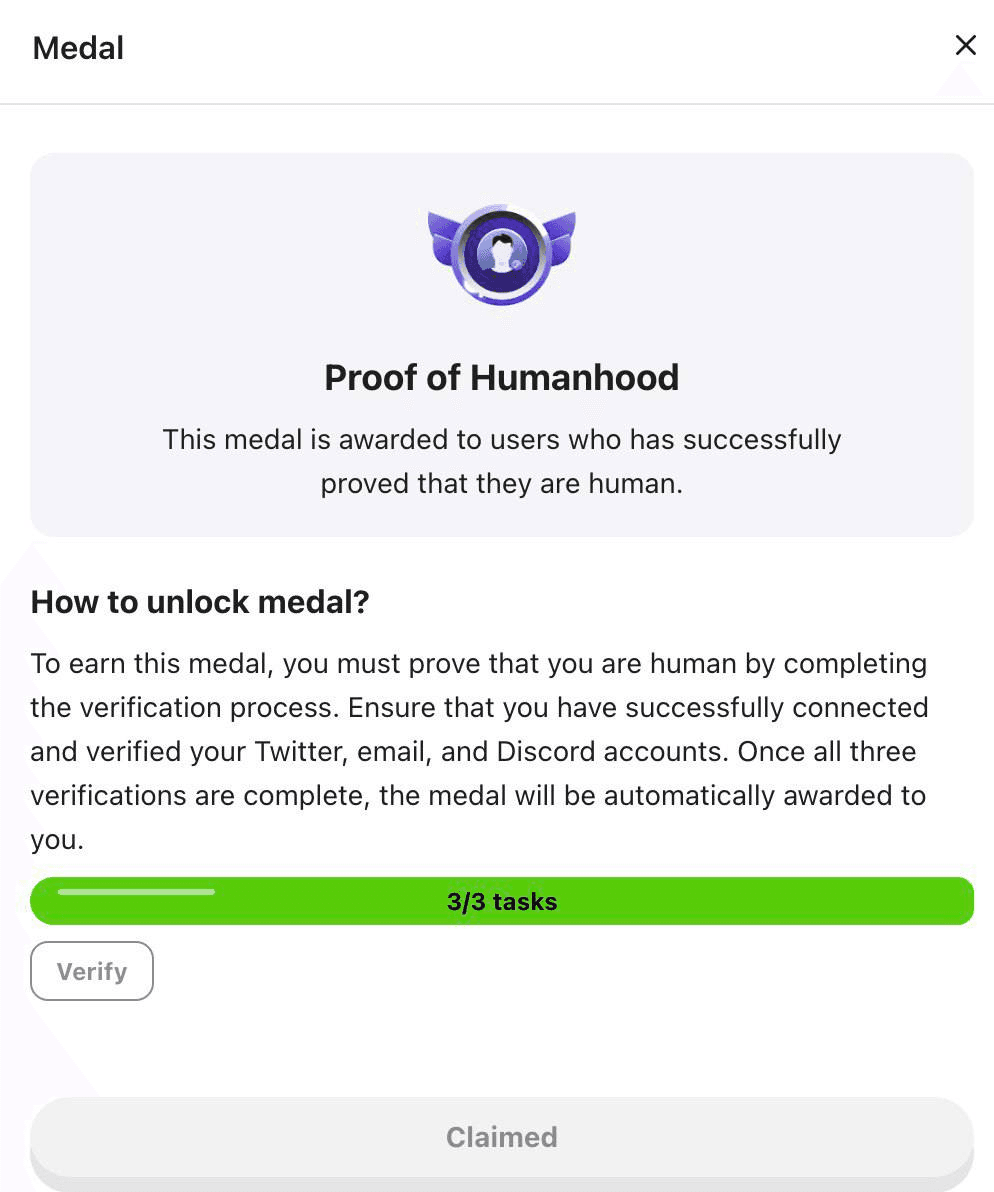Click the word "Discord" in the instructions

click(545, 751)
